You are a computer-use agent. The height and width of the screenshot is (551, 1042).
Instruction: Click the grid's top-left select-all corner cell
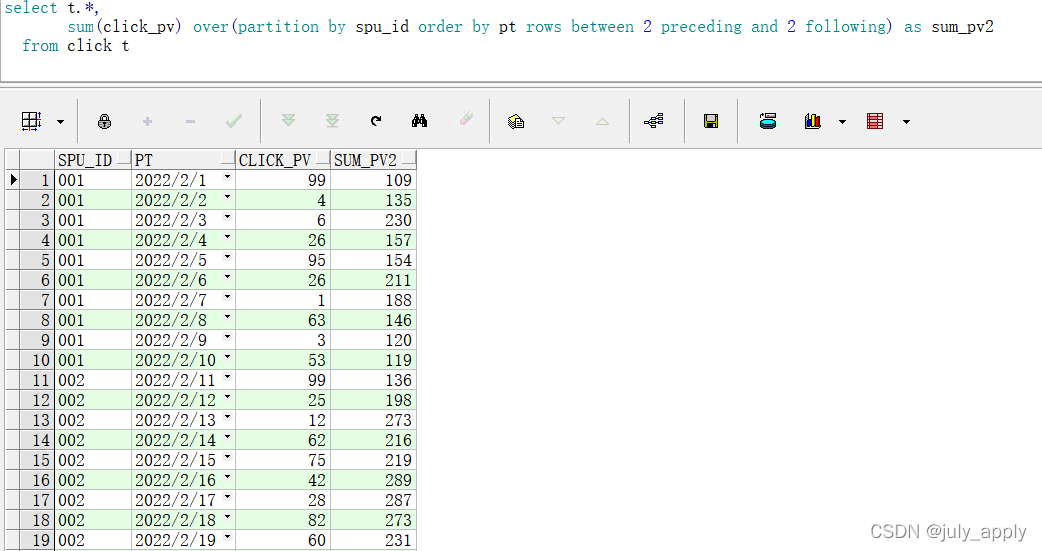pos(13,160)
